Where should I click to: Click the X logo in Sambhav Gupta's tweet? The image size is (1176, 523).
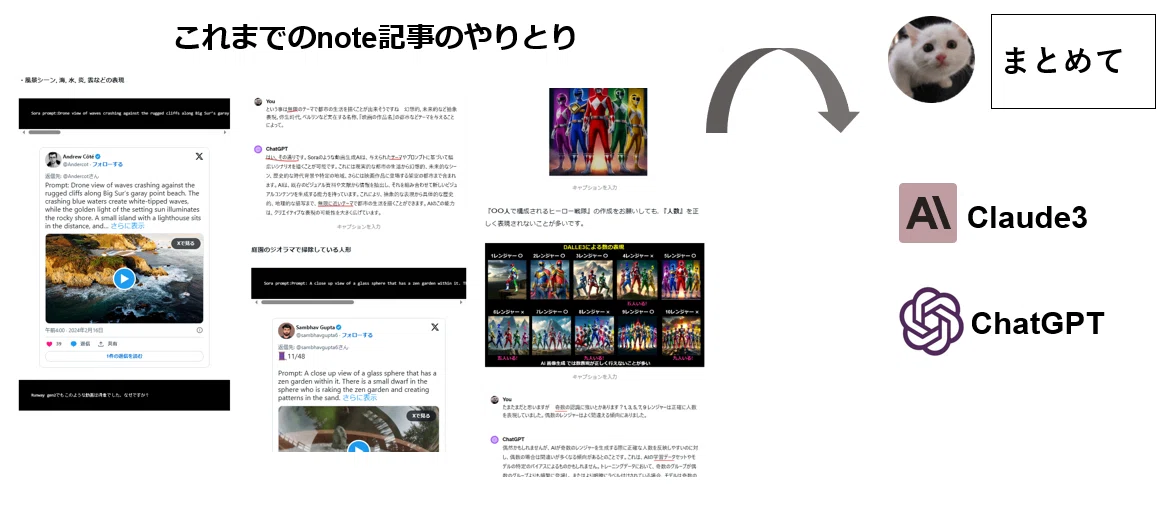pos(434,327)
